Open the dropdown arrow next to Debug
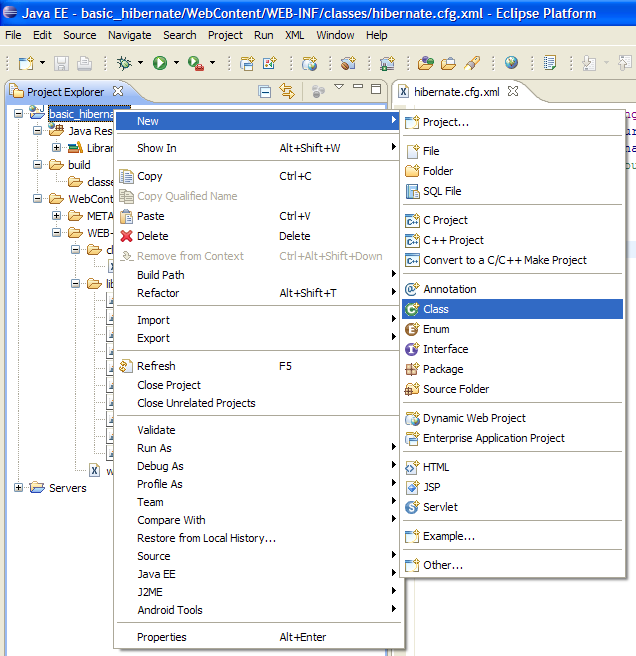This screenshot has width=636, height=656. point(141,63)
